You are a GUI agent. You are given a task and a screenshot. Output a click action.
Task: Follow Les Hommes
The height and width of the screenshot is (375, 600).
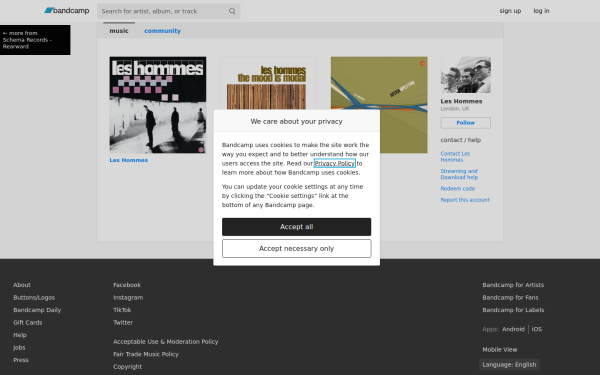(466, 123)
